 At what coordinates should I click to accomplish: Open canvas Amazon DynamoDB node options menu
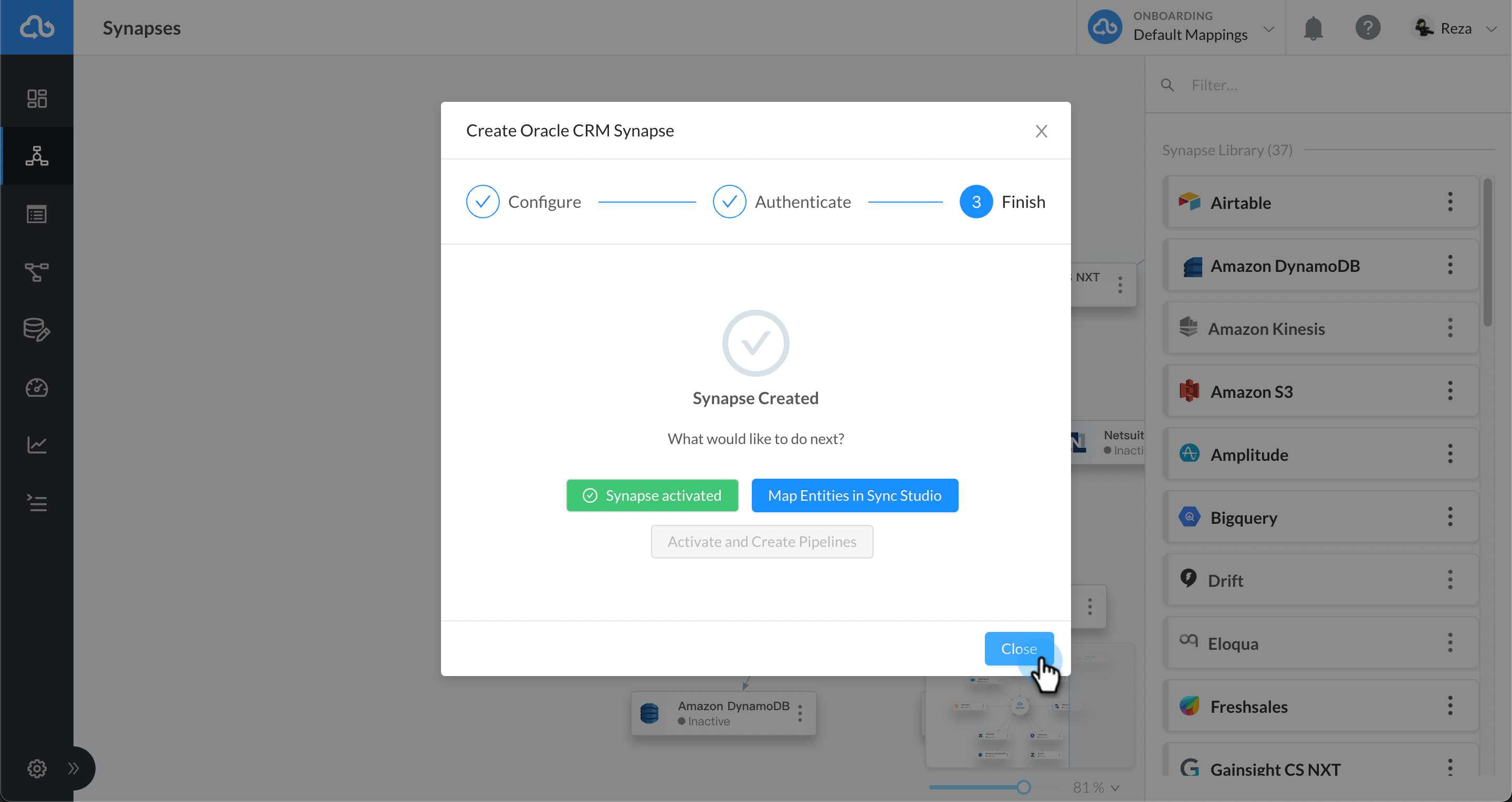[800, 713]
